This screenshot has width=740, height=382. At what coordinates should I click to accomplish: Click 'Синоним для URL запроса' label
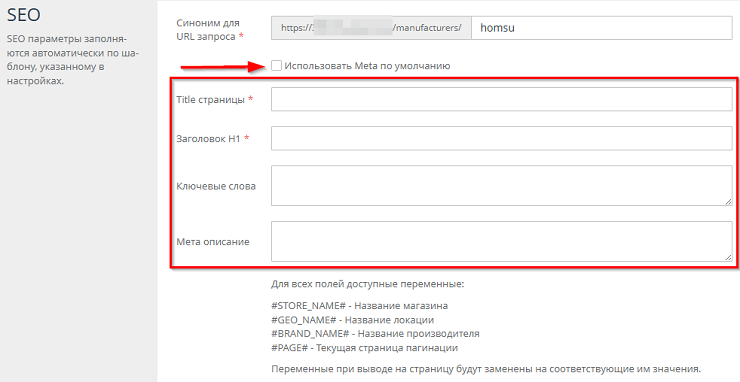click(210, 29)
